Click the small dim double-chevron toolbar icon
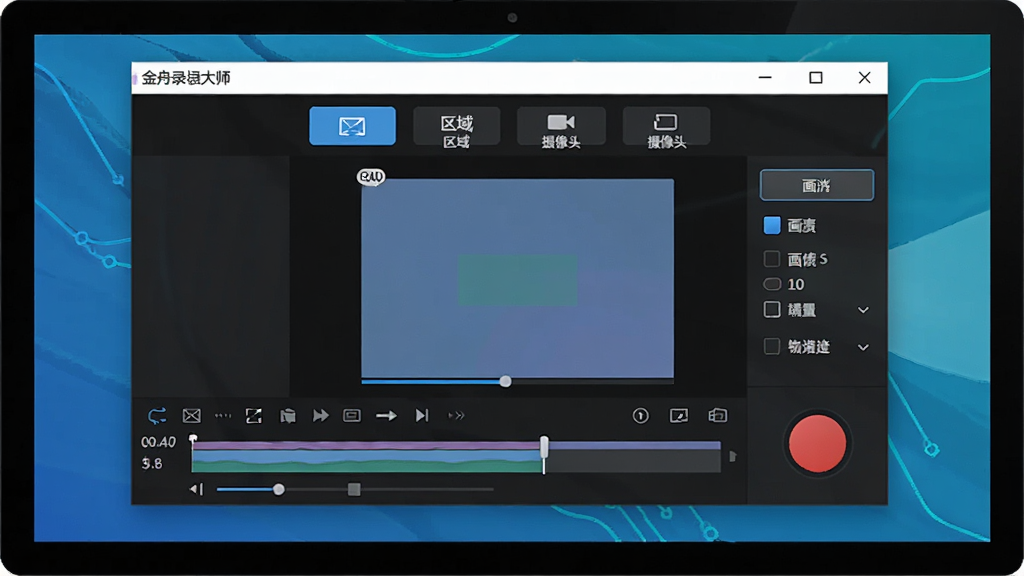 [x=456, y=415]
